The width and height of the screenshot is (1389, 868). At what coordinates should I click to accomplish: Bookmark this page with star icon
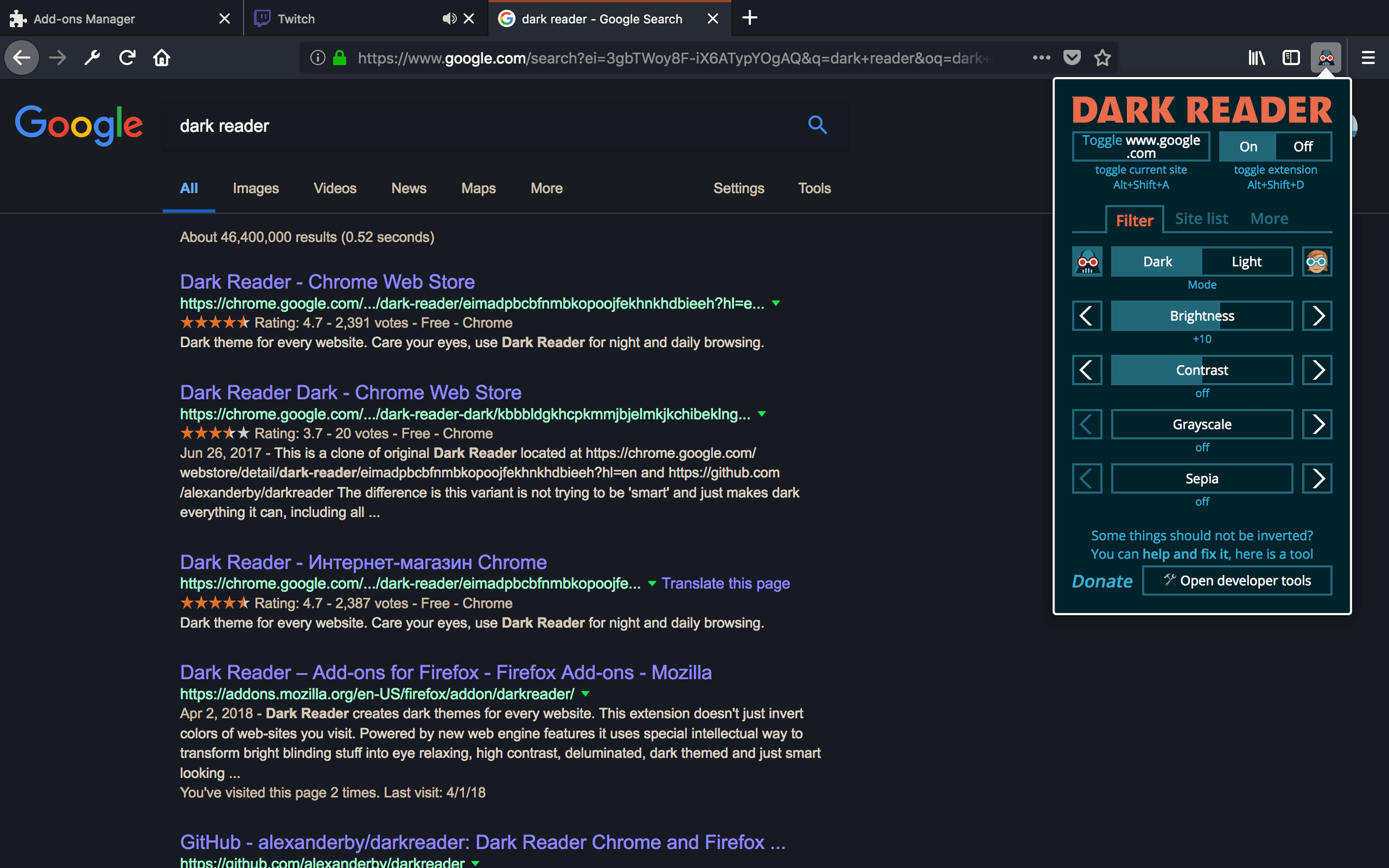1103,57
